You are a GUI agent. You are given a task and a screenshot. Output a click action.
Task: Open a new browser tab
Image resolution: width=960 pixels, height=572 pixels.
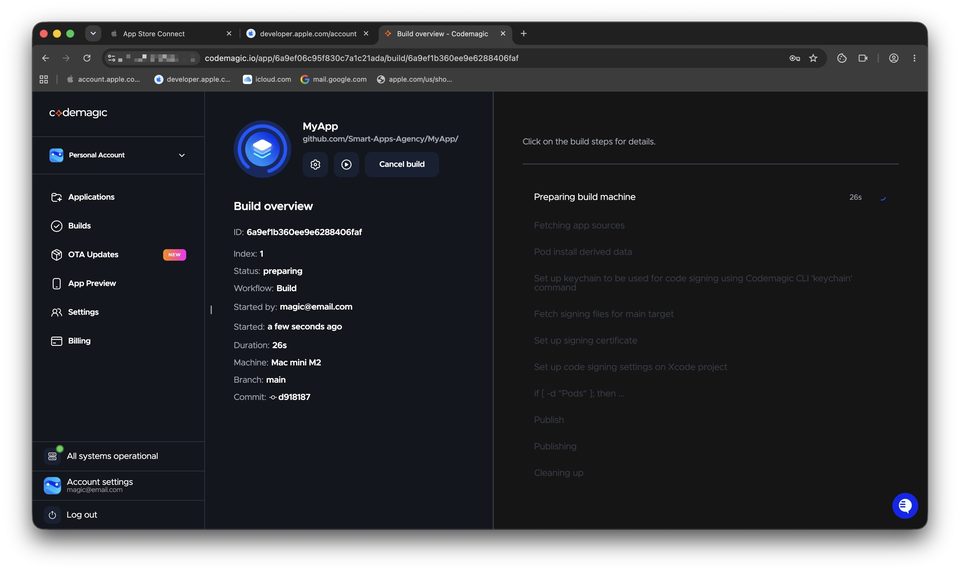click(x=523, y=34)
